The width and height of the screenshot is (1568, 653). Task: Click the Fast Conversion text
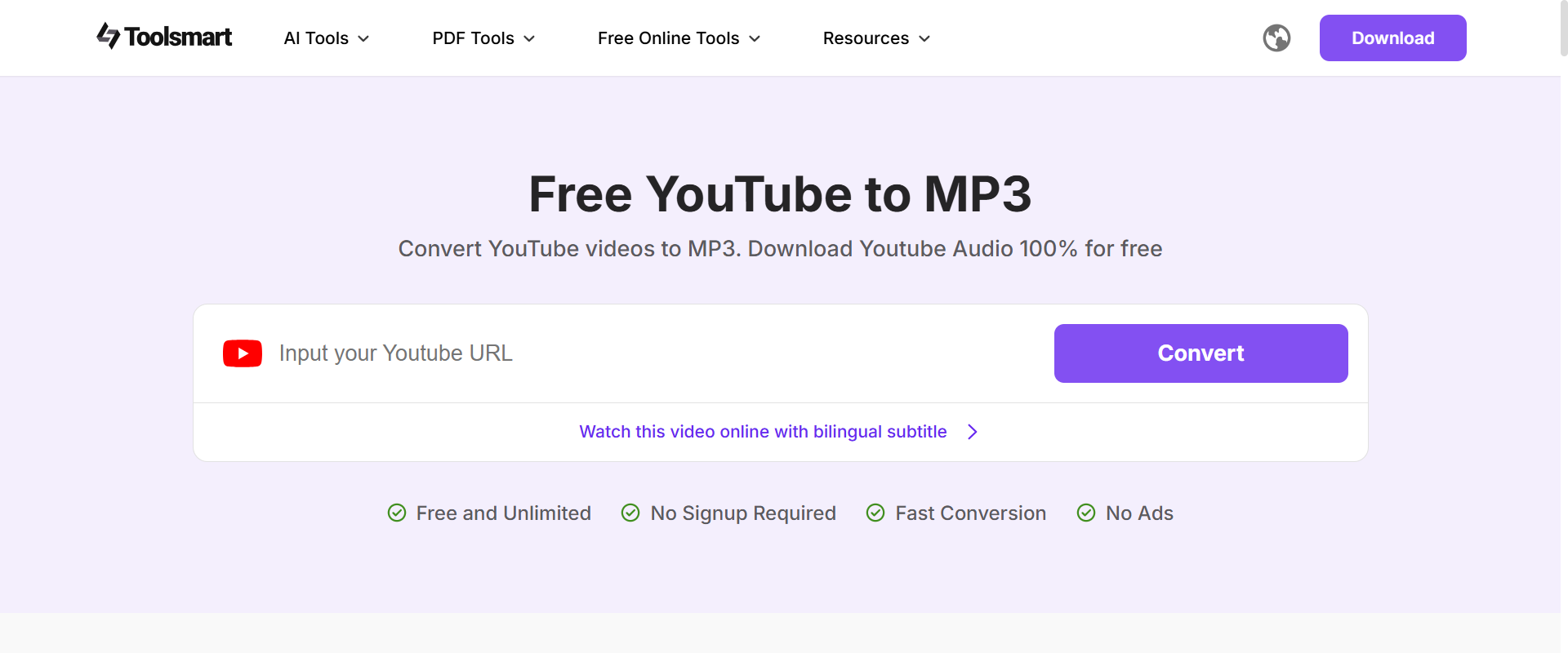(970, 513)
